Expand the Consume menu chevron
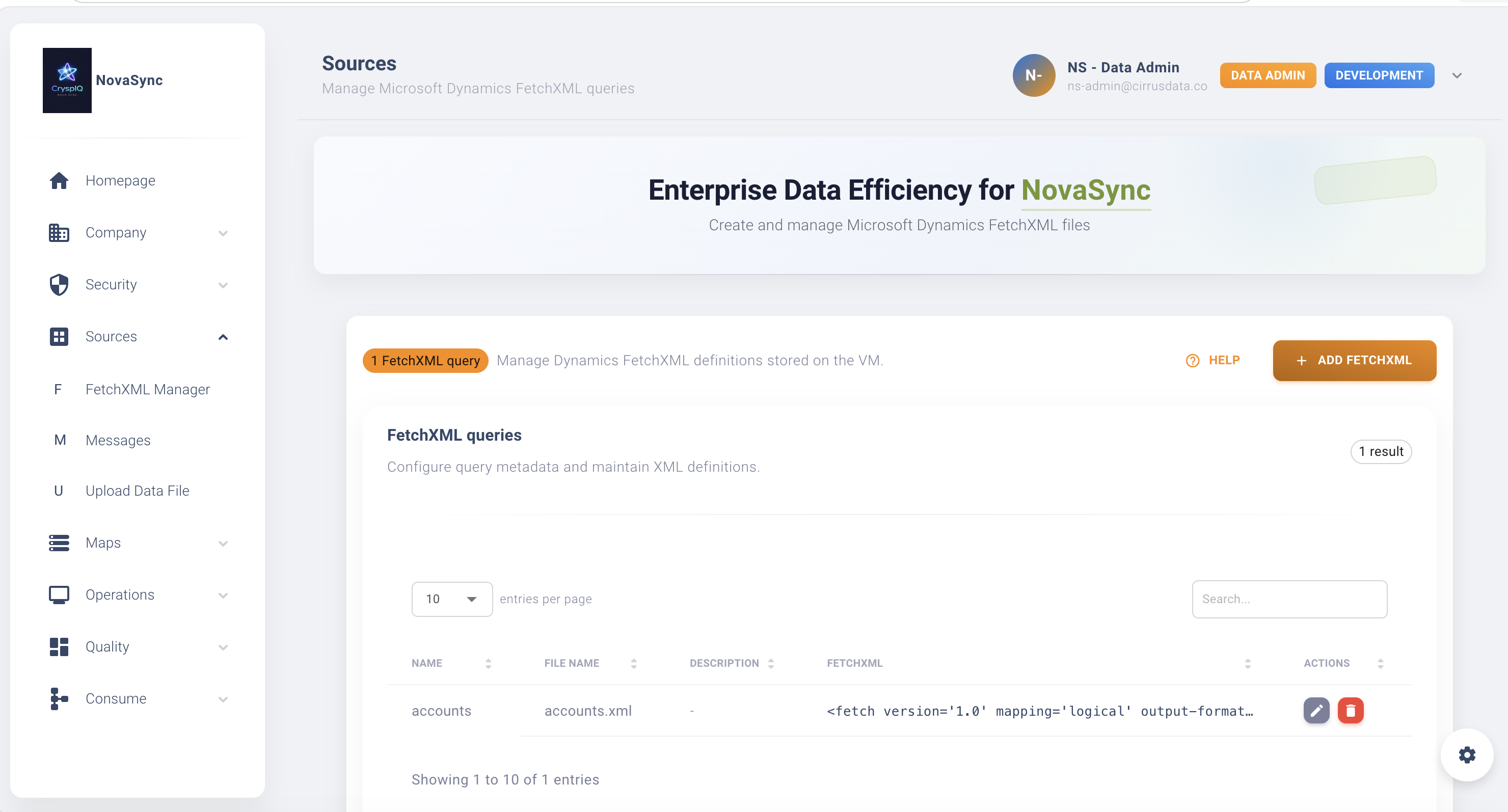This screenshot has width=1508, height=812. pyautogui.click(x=223, y=699)
